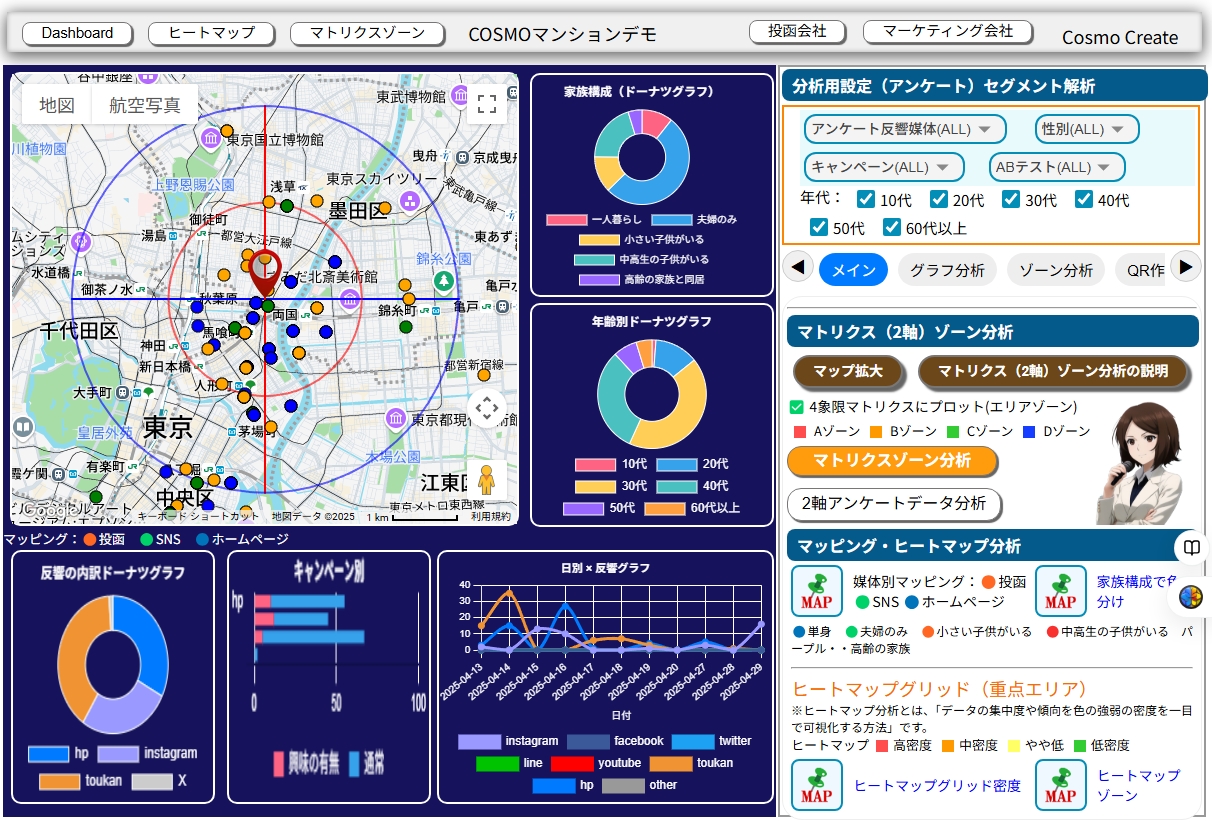The height and width of the screenshot is (823, 1212).
Task: Click the red location pin on the map
Action: point(264,272)
